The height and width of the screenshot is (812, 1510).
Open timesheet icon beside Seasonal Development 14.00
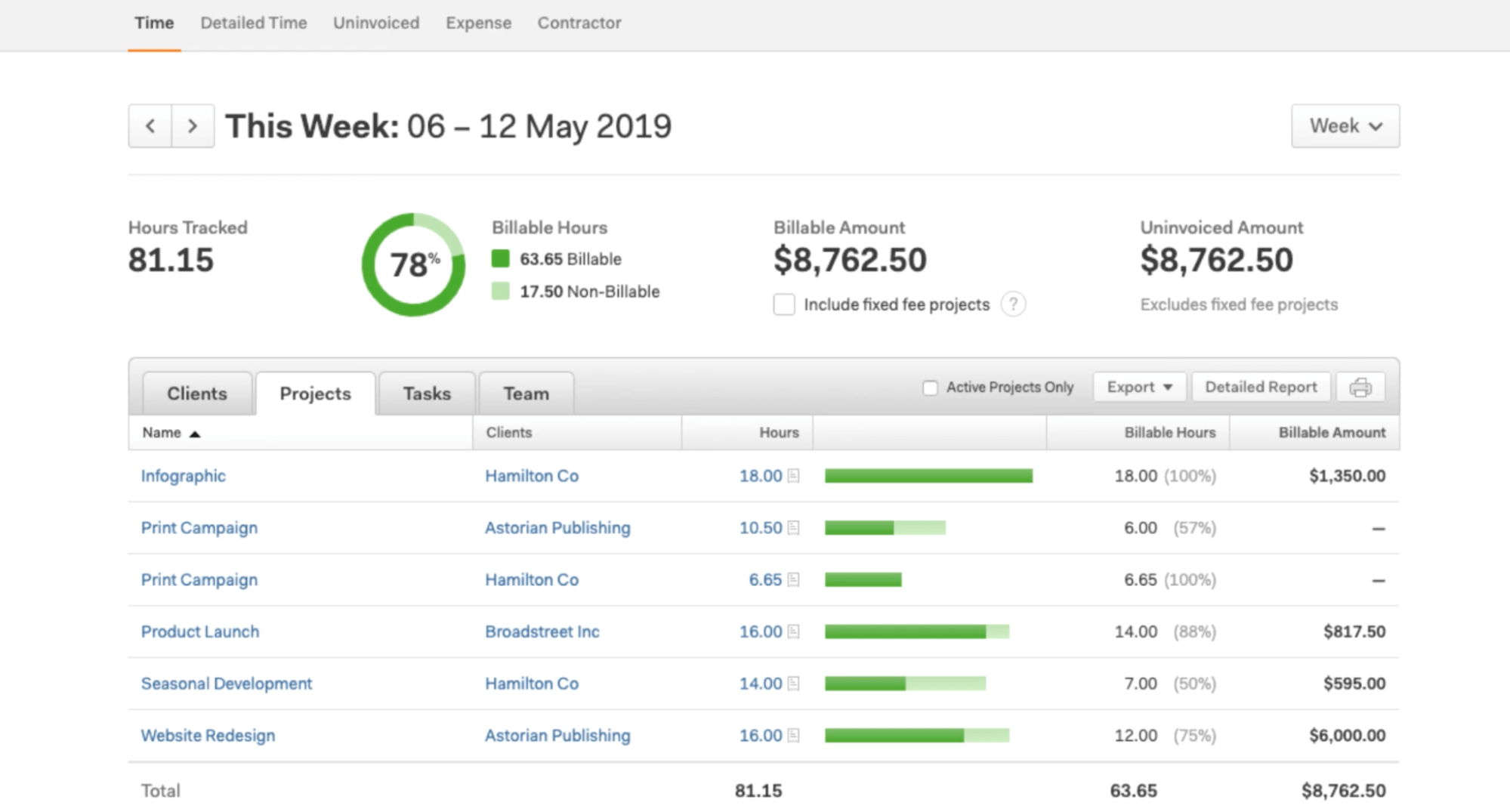(x=793, y=684)
